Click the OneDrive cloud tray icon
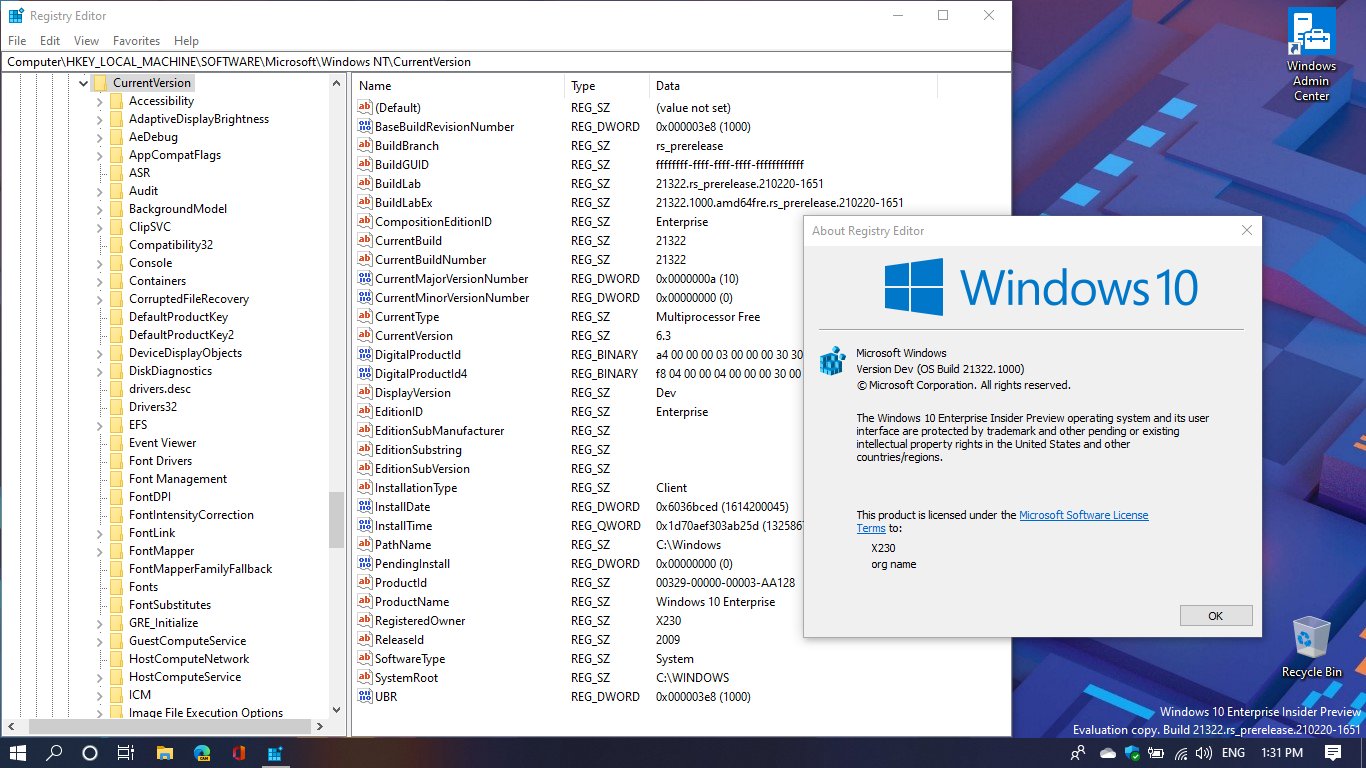Screen dimensions: 1366x768 (1108, 753)
